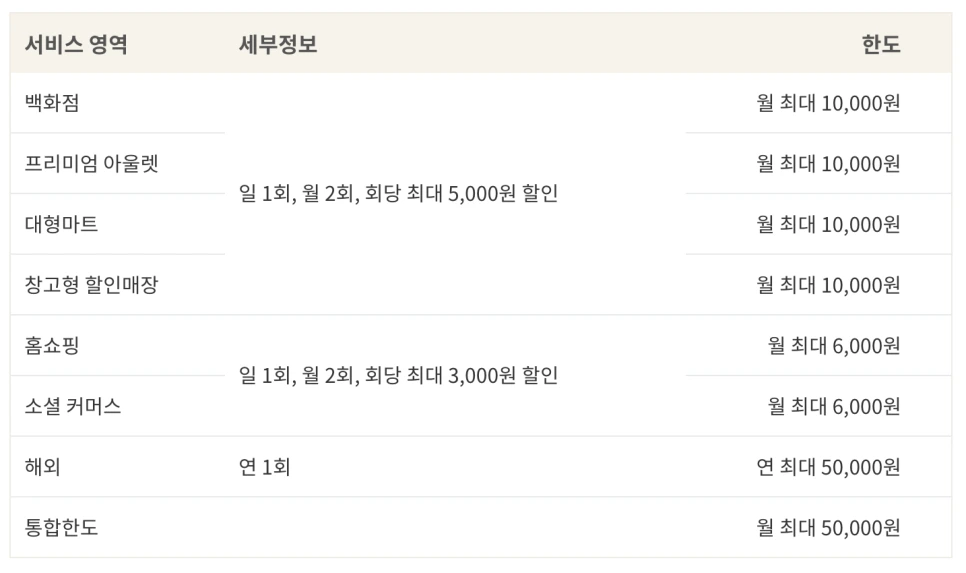
Task: Click 소셜 커머스 limit 월 최대 6,000원
Action: click(834, 406)
